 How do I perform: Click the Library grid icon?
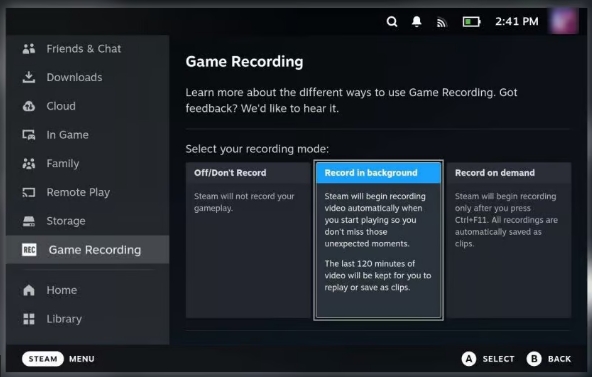[x=29, y=319]
